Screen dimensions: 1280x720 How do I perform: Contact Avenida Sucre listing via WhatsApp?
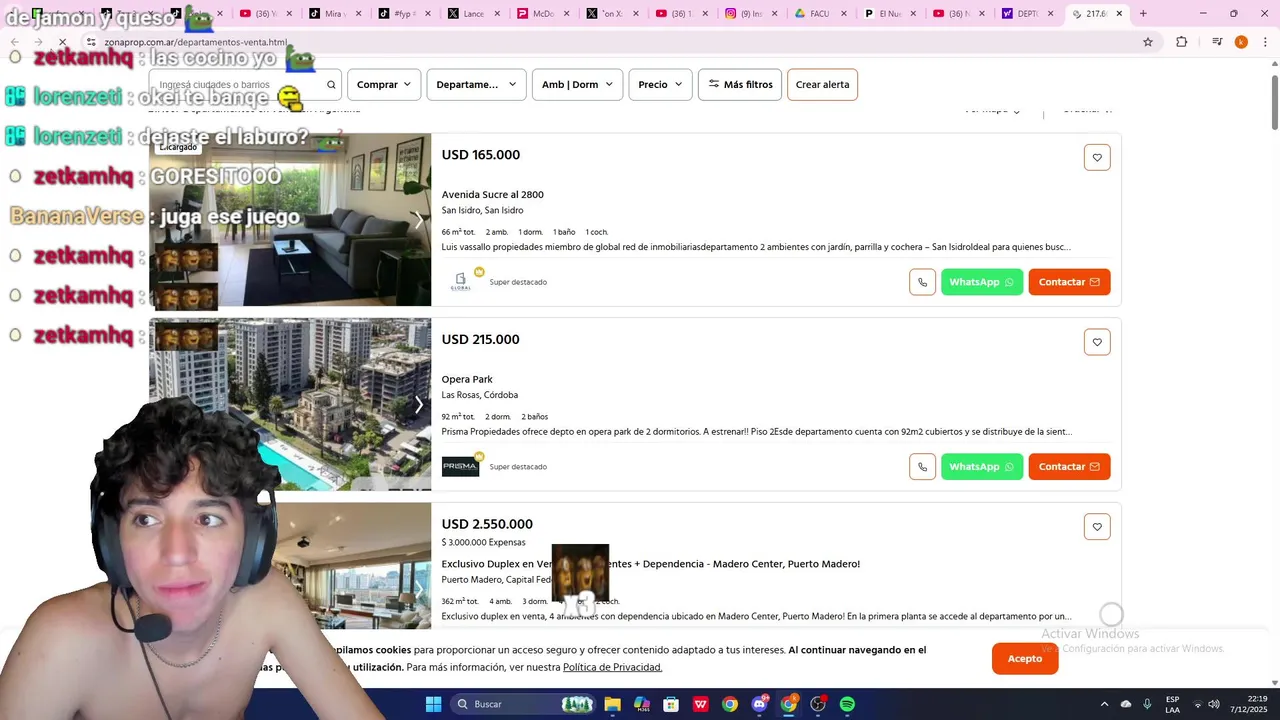[982, 282]
